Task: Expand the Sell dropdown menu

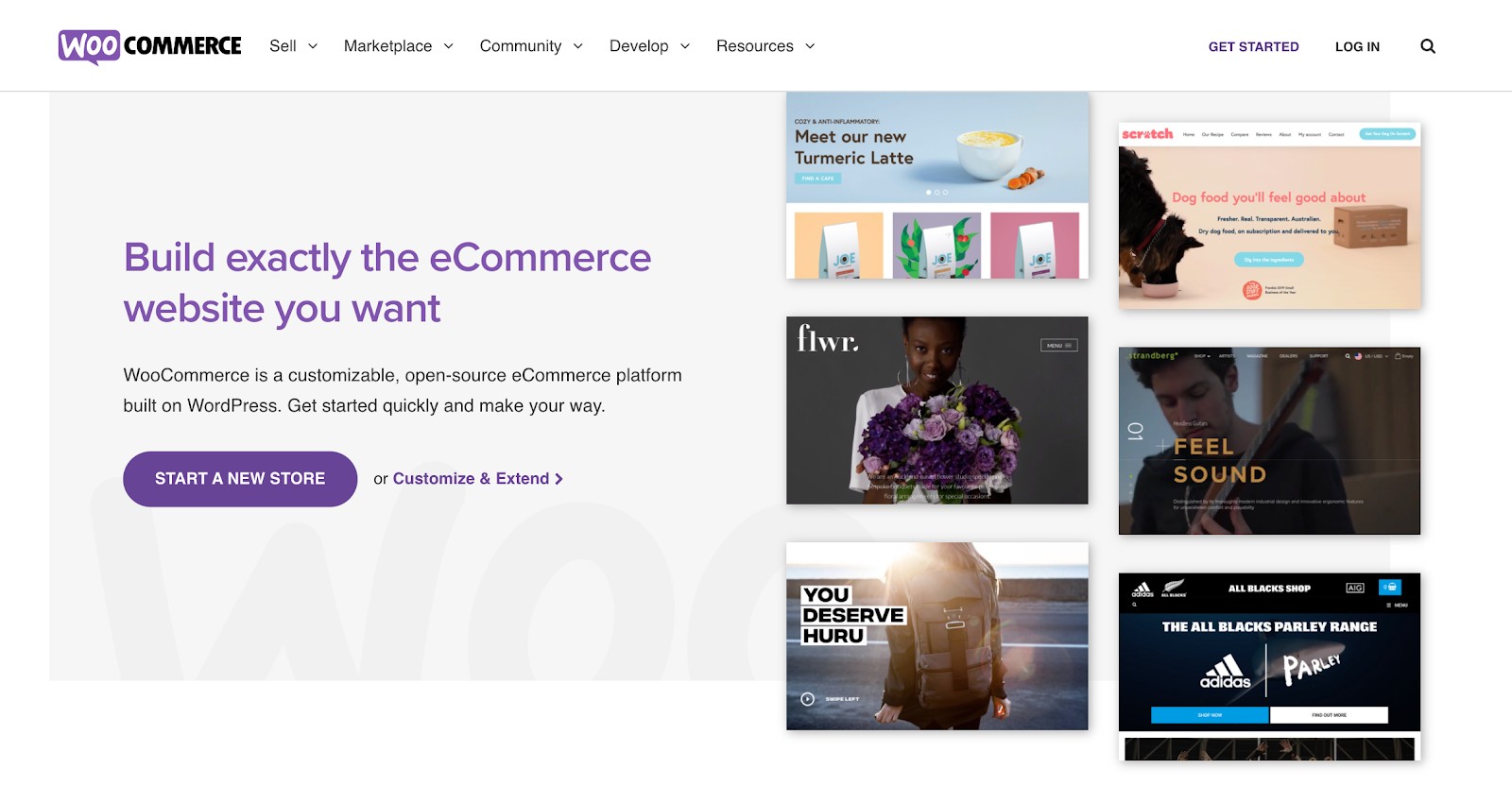Action: (x=293, y=46)
